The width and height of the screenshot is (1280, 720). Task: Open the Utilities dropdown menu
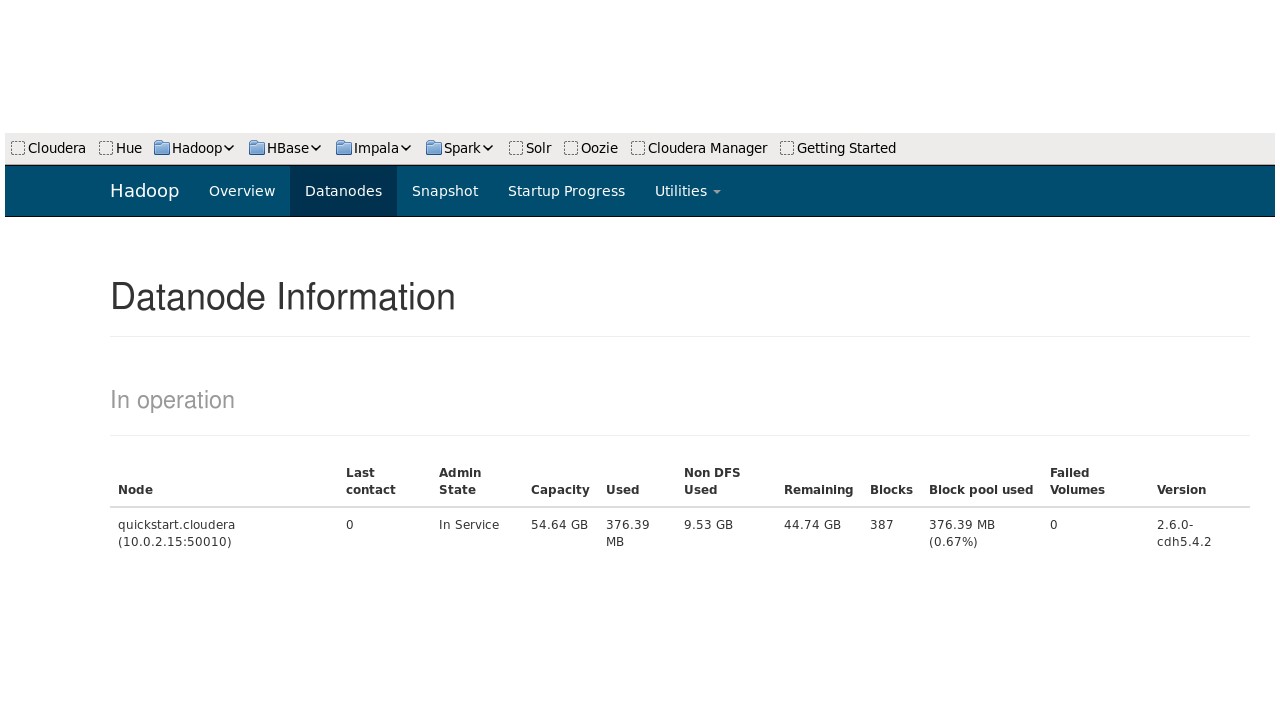tap(687, 191)
